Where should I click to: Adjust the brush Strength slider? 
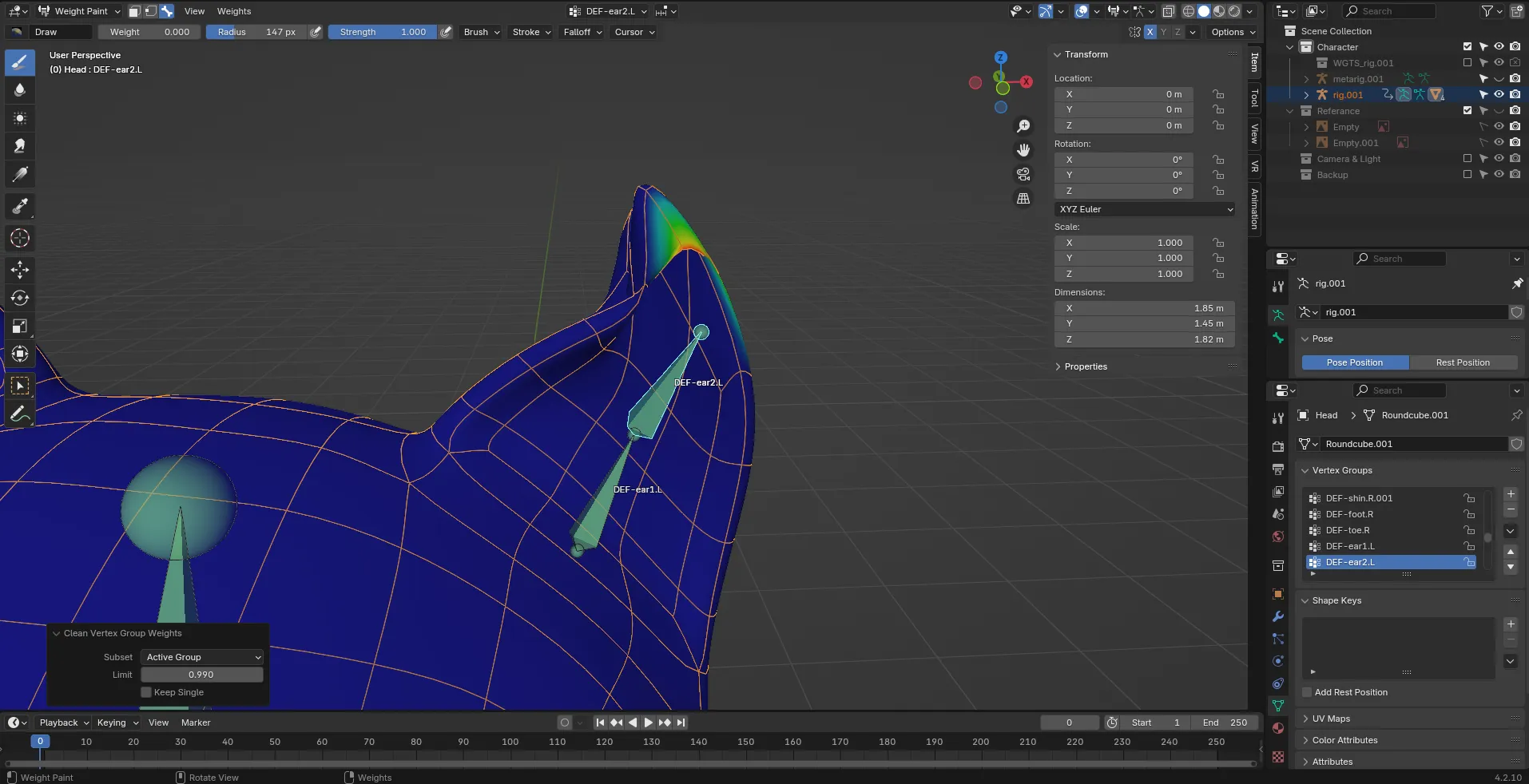pyautogui.click(x=383, y=32)
